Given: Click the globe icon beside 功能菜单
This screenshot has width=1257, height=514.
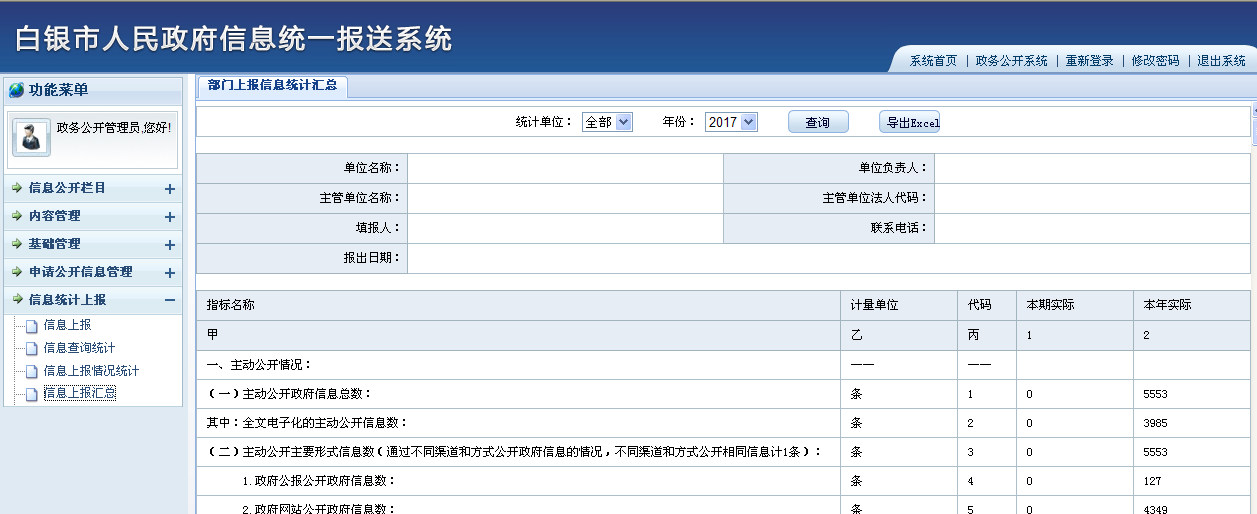Looking at the screenshot, I should [16, 90].
